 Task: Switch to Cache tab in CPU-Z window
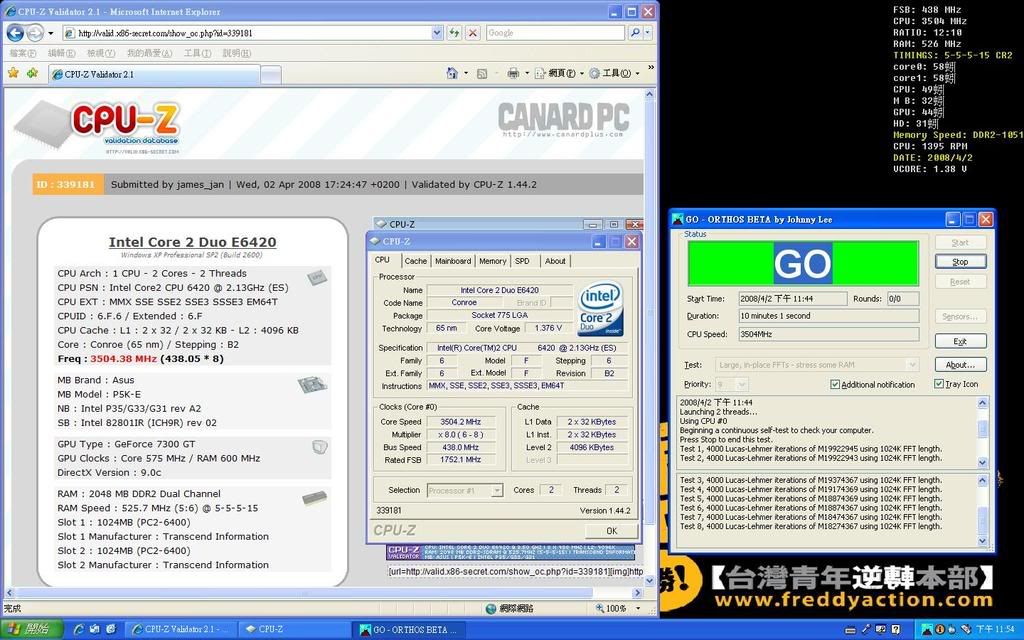[x=415, y=261]
